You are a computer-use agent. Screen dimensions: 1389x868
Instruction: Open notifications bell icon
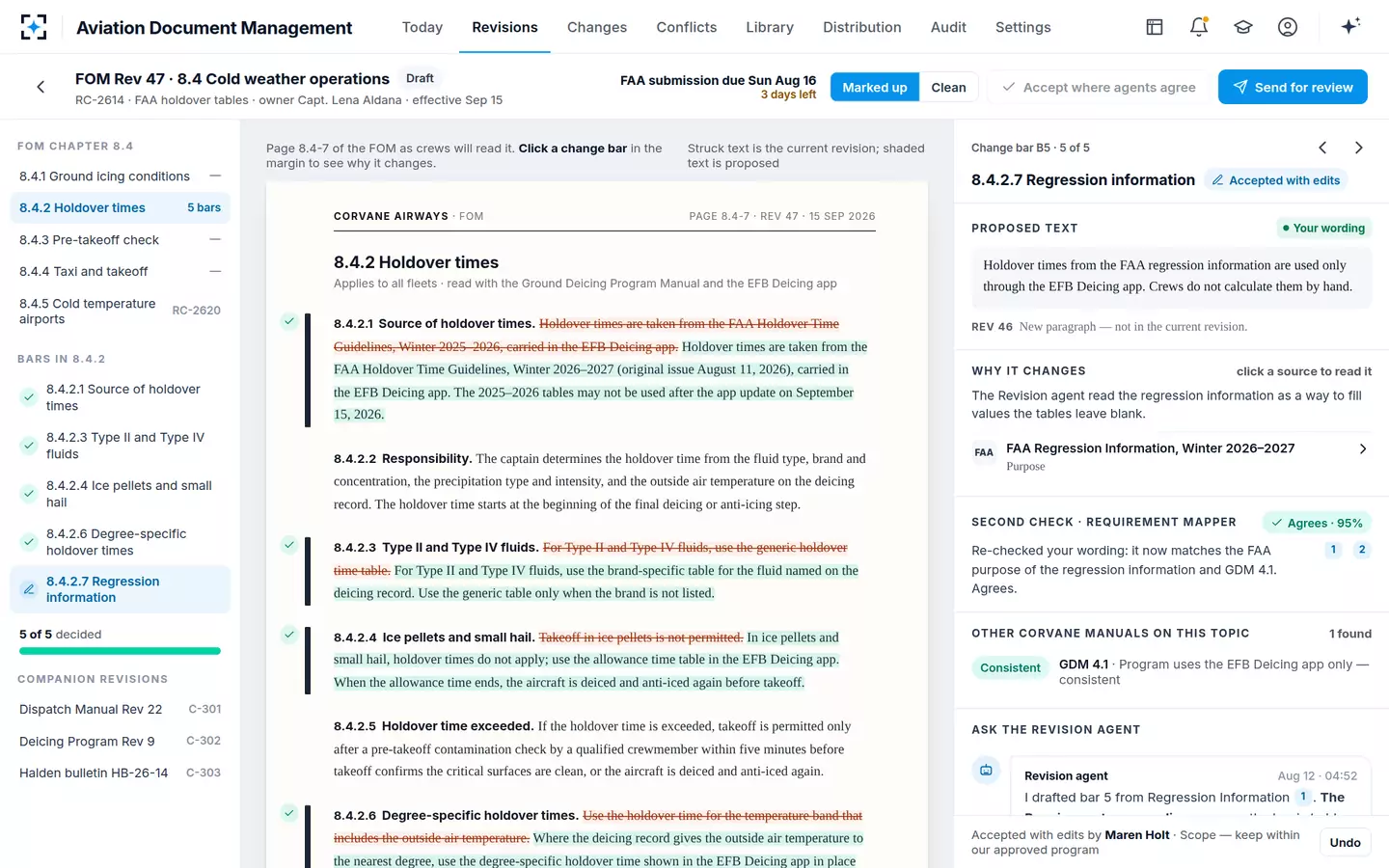[1199, 27]
